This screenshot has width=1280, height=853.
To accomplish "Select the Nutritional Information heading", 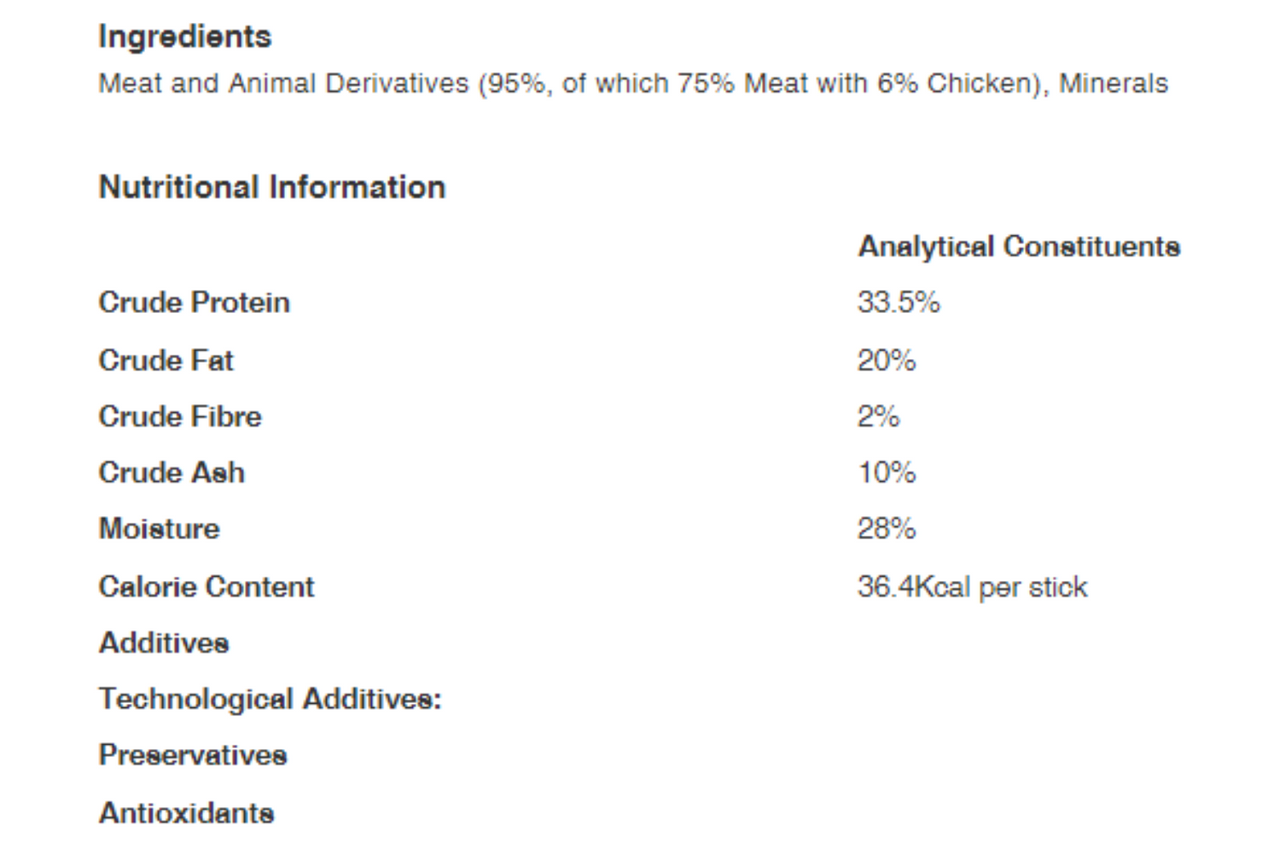I will click(x=272, y=187).
